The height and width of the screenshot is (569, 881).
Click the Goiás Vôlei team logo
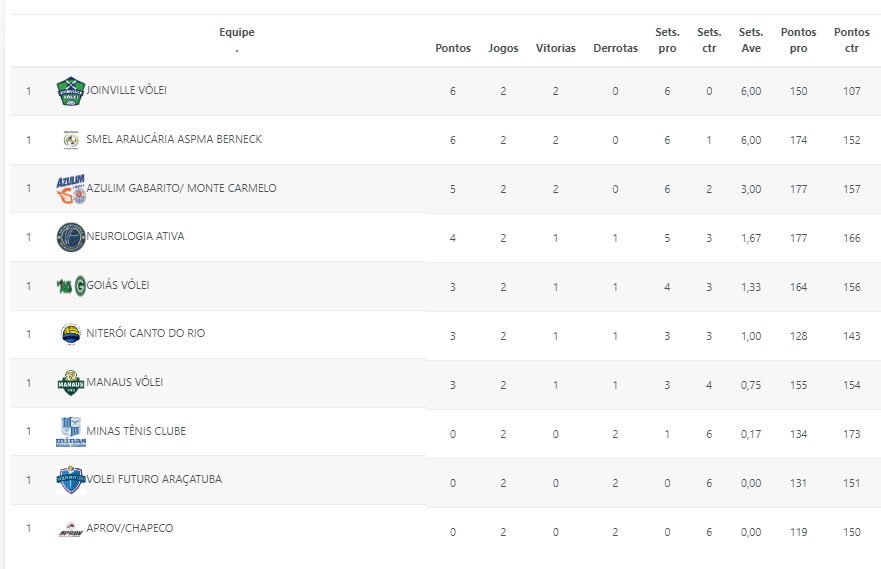(x=71, y=286)
